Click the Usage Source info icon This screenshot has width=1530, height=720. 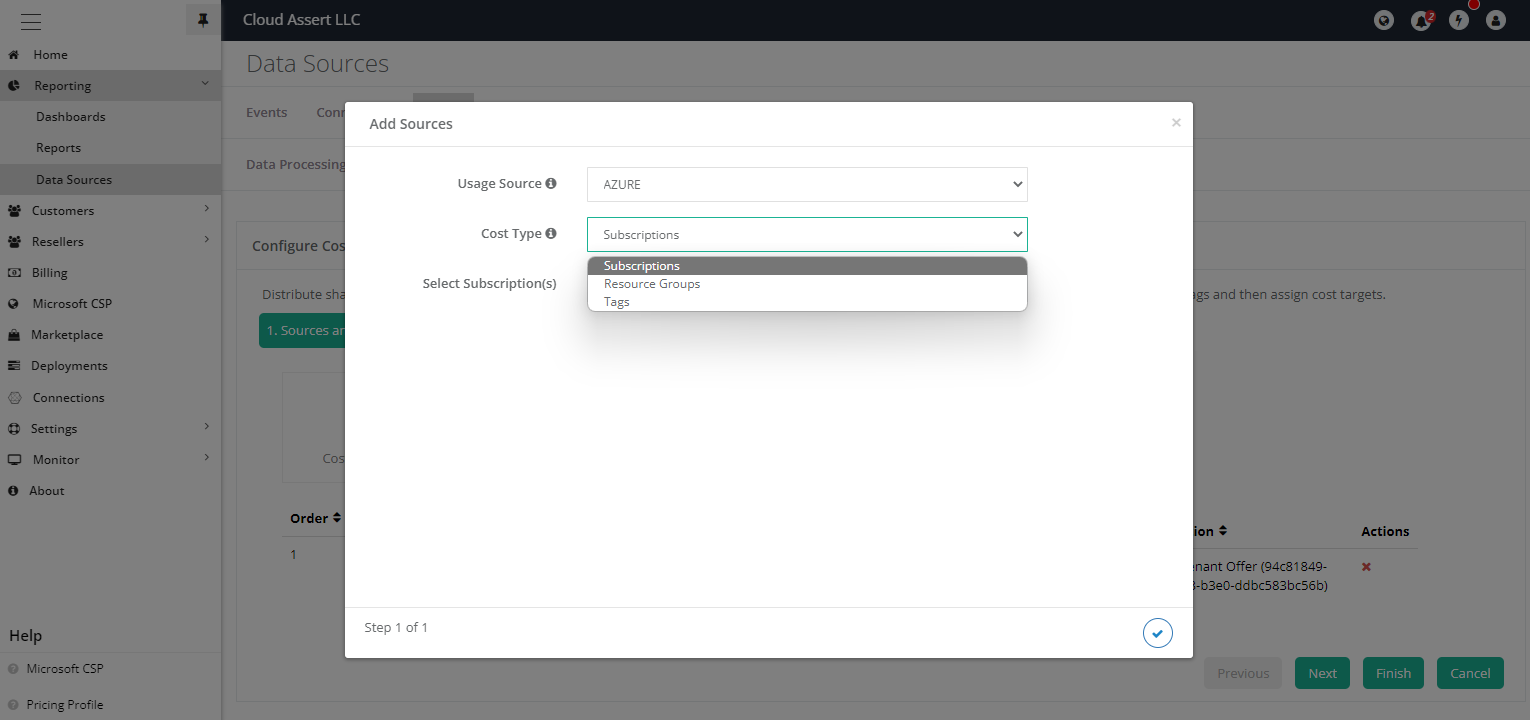pyautogui.click(x=551, y=184)
